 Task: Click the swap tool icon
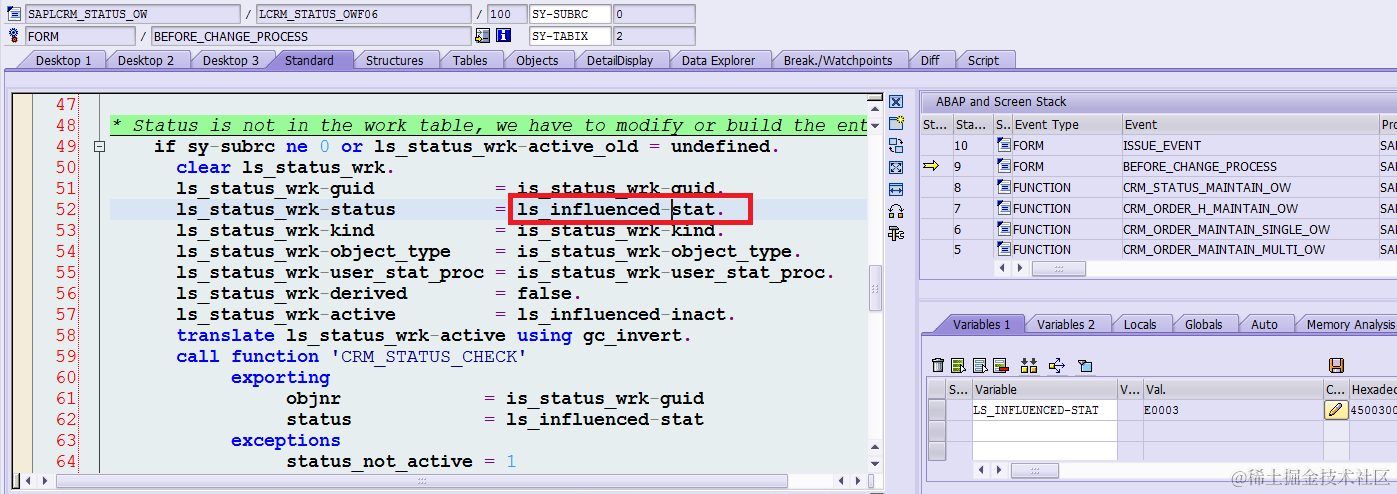tap(896, 146)
